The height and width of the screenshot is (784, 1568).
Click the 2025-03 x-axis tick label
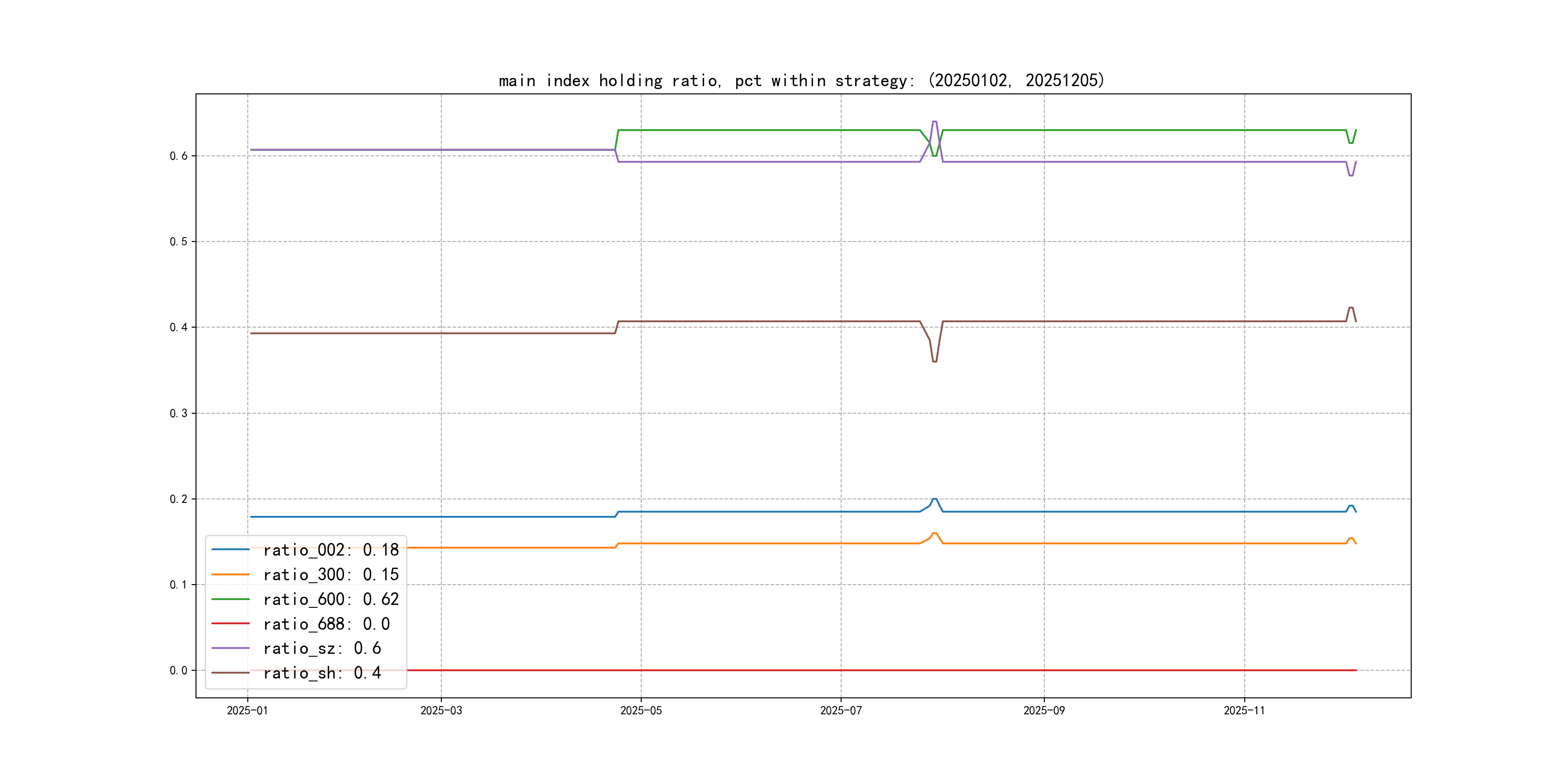coord(441,710)
